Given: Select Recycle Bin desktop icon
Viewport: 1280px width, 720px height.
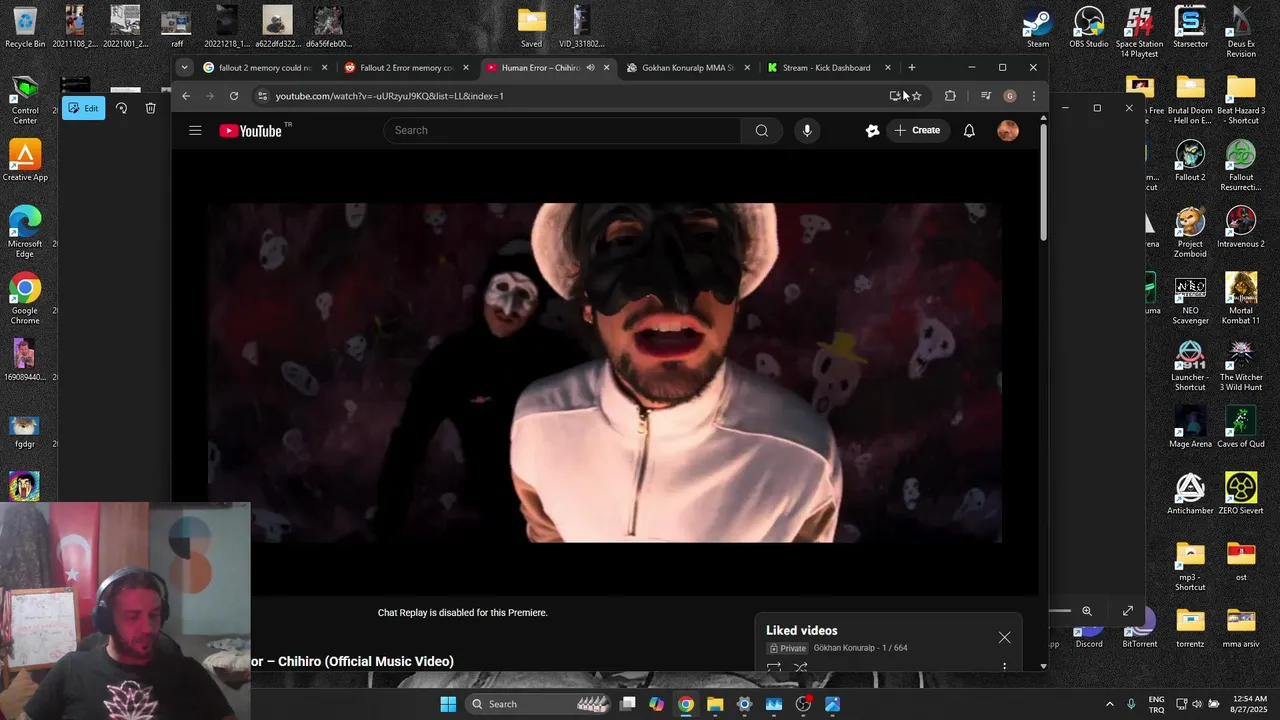Looking at the screenshot, I should [25, 28].
